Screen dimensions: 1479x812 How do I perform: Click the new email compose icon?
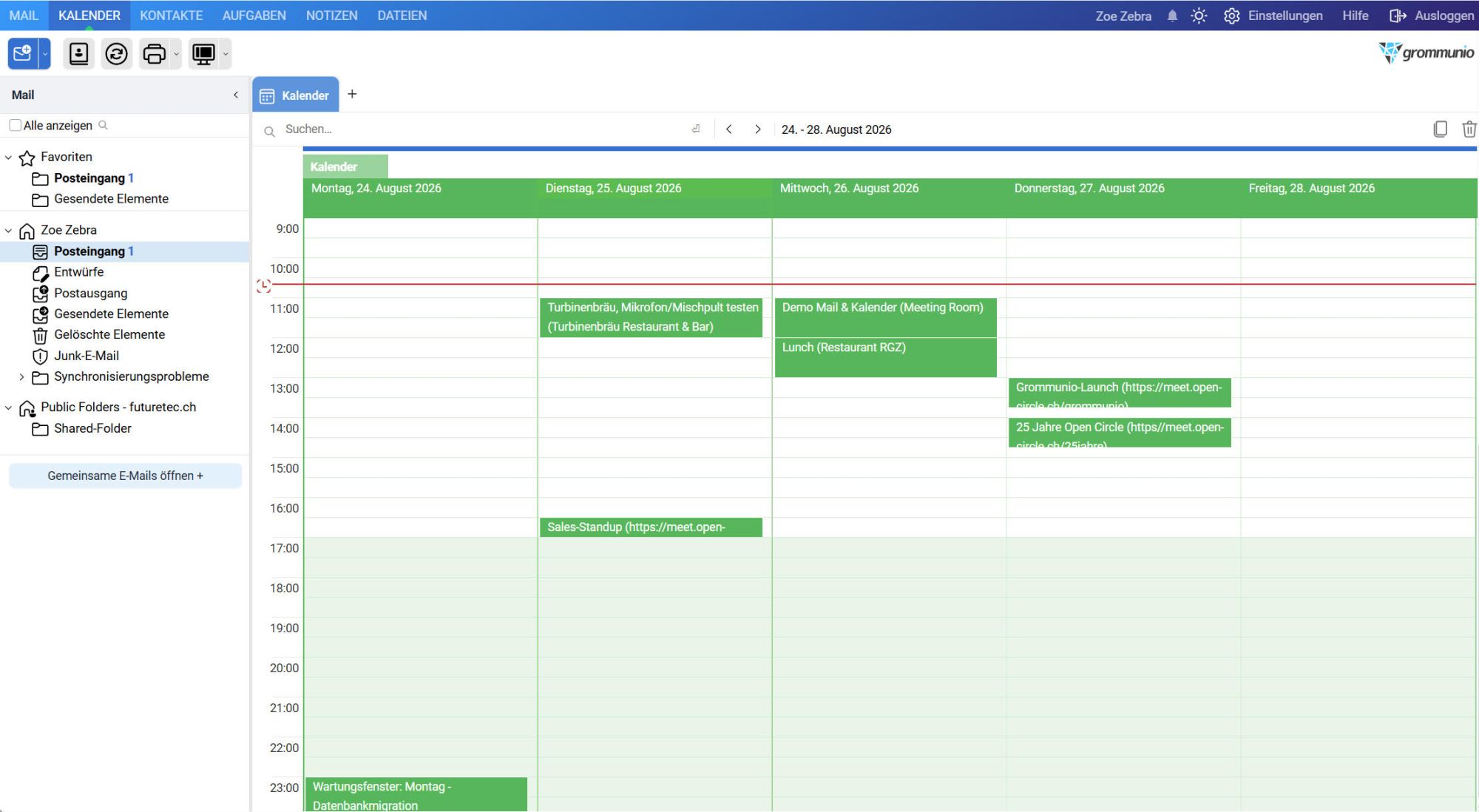[x=22, y=53]
